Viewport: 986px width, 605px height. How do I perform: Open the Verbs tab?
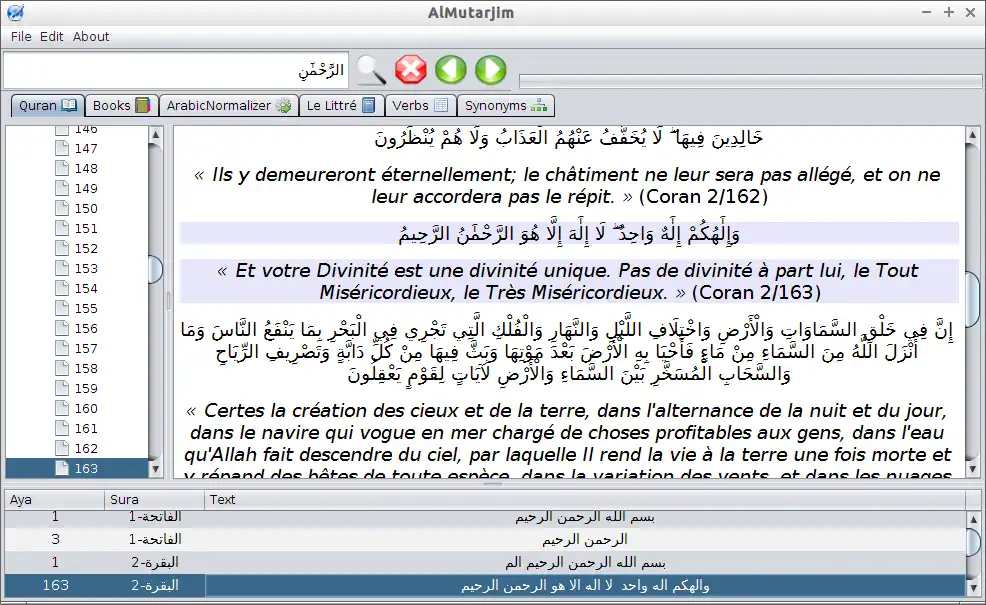click(420, 106)
